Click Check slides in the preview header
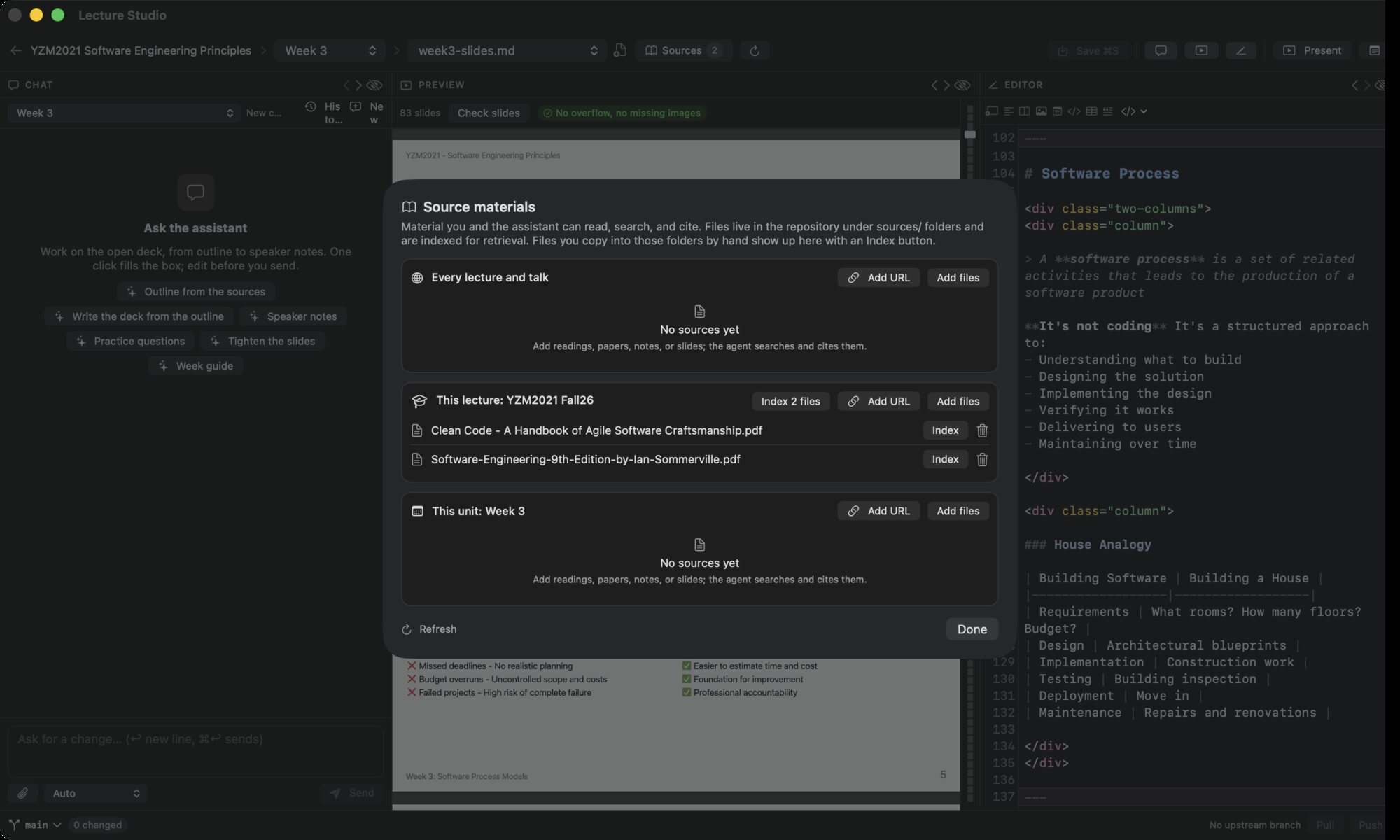Screen dimensions: 1400x840 tap(489, 113)
